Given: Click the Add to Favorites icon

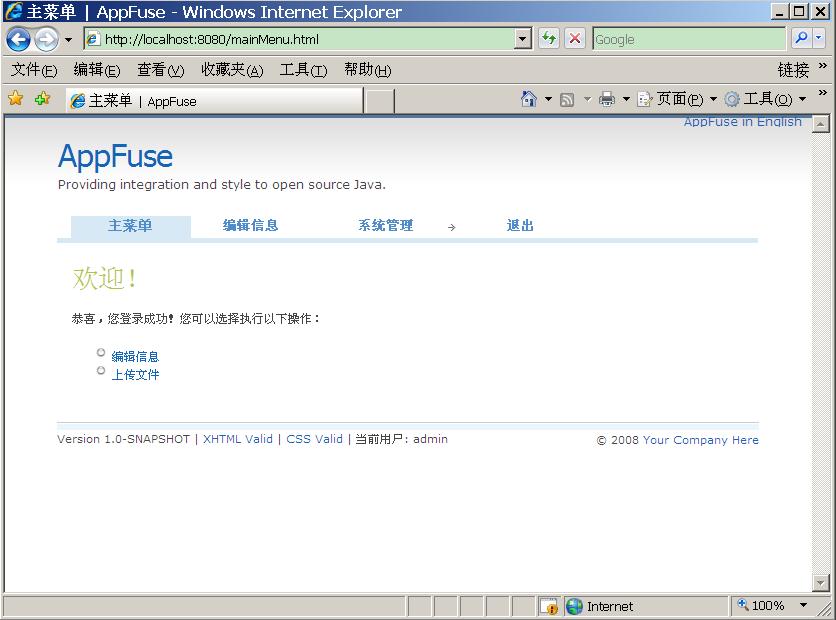Looking at the screenshot, I should [x=42, y=99].
